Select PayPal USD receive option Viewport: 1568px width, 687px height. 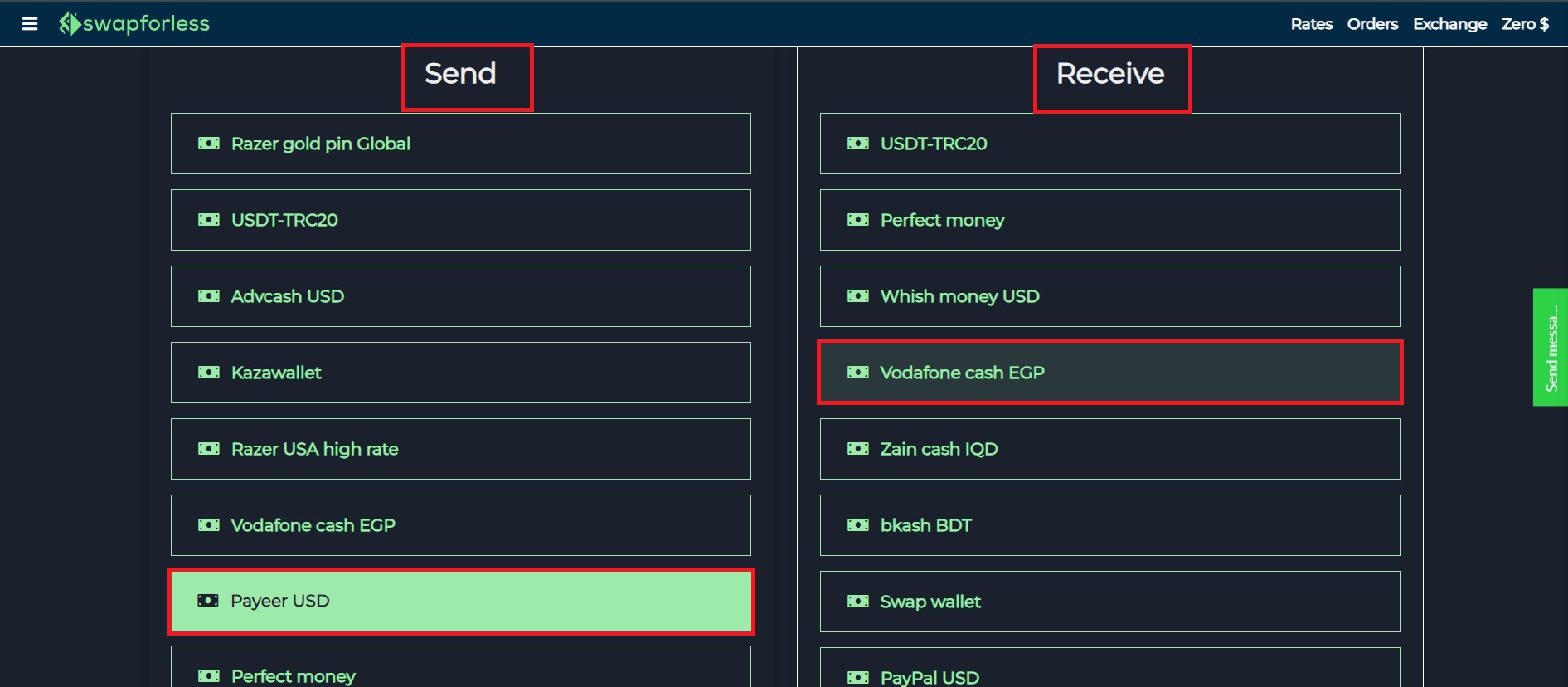tap(1110, 667)
